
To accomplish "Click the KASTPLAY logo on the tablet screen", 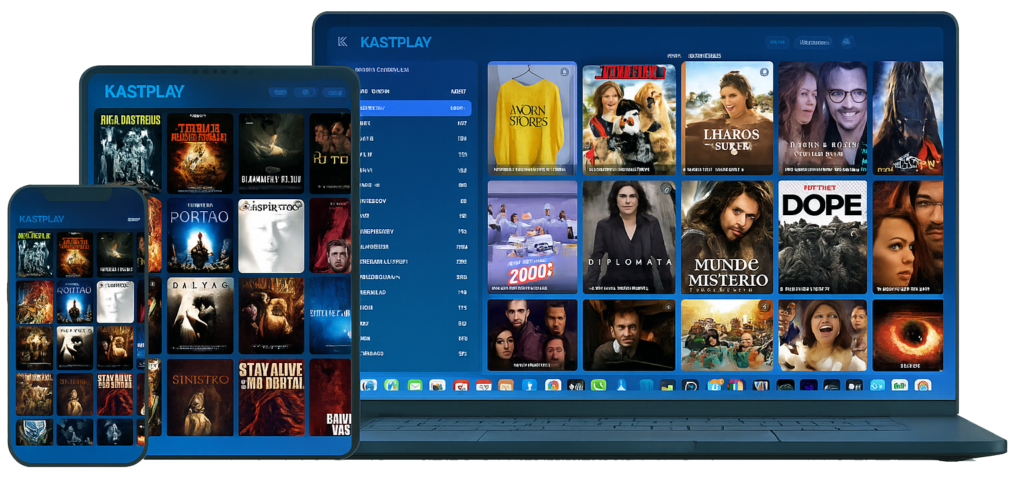I will click(144, 91).
